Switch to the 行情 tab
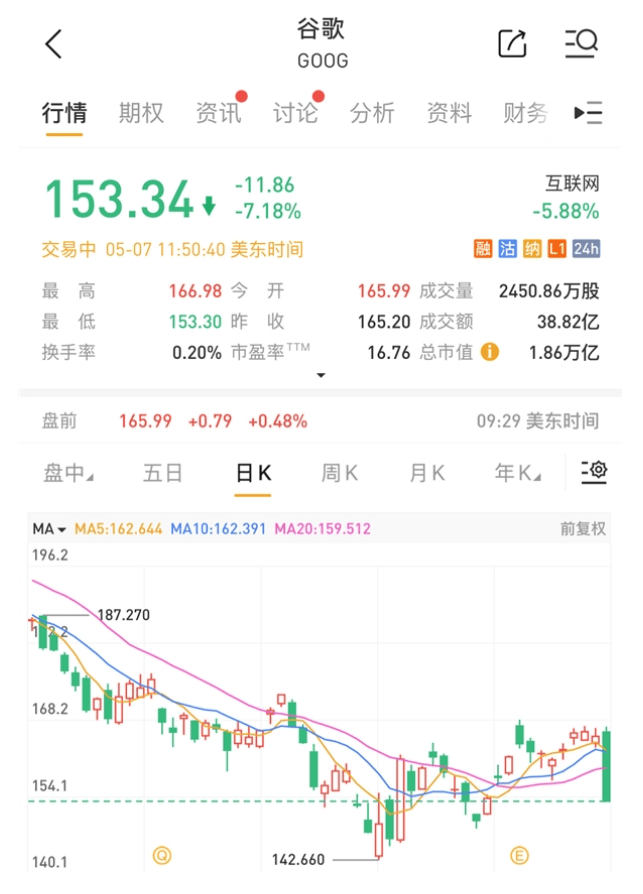 64,112
